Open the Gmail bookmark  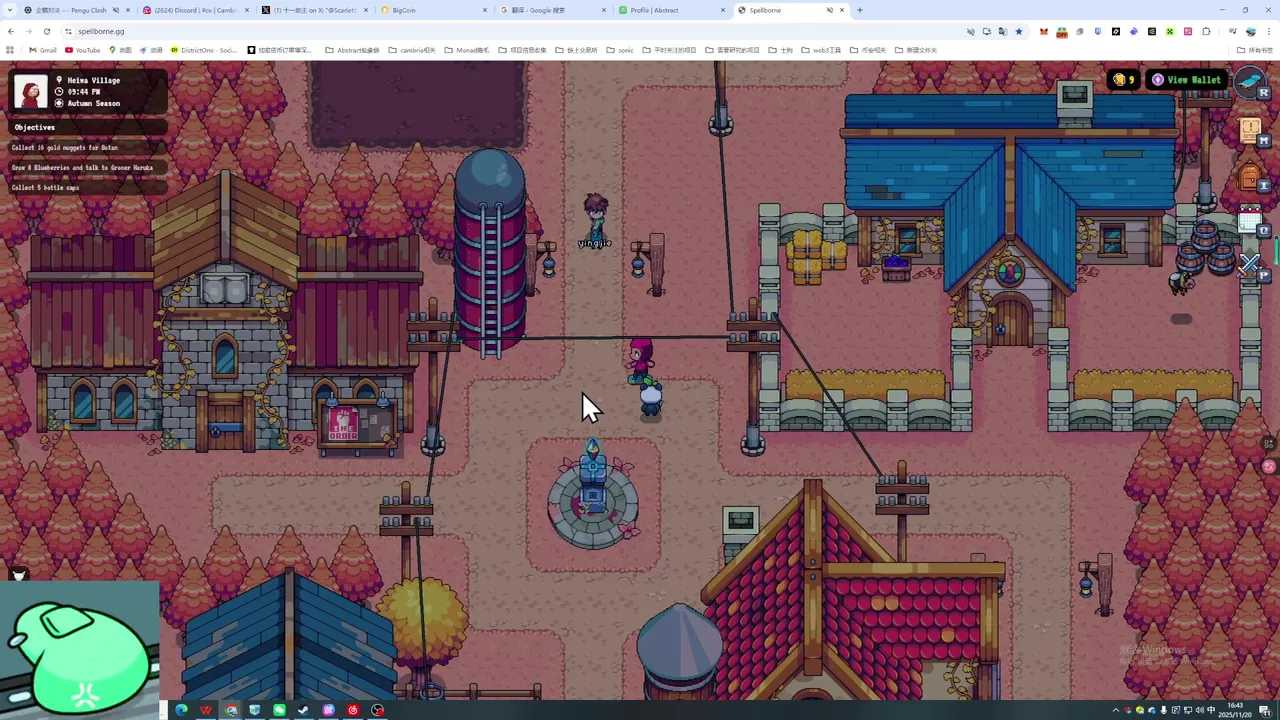pyautogui.click(x=43, y=50)
